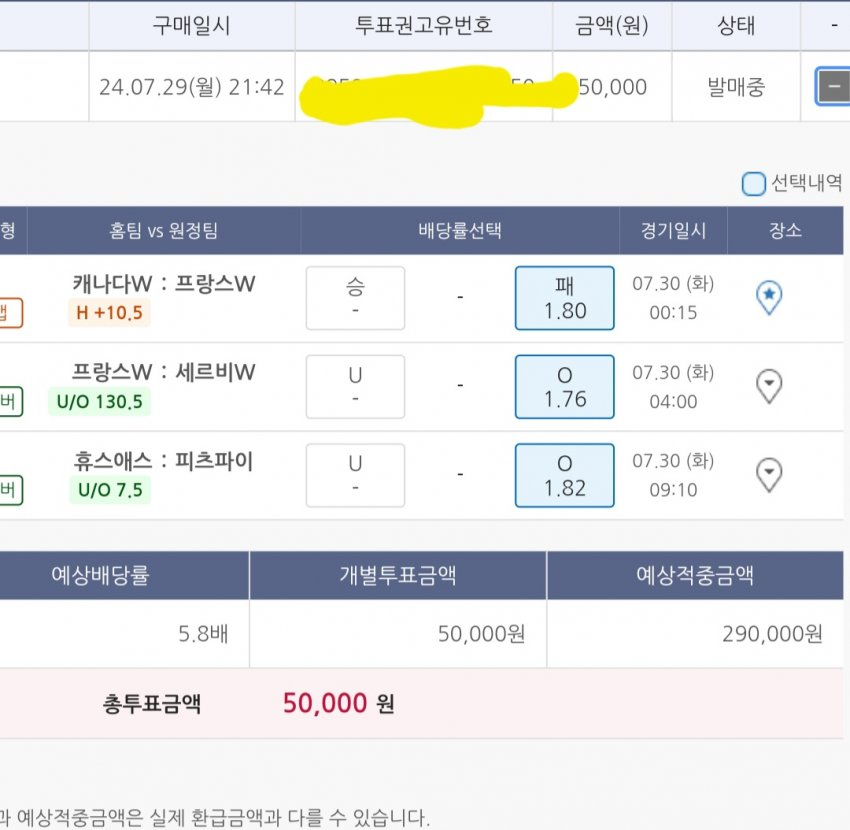Click the 발매중 status cell
The image size is (850, 830).
[x=735, y=87]
